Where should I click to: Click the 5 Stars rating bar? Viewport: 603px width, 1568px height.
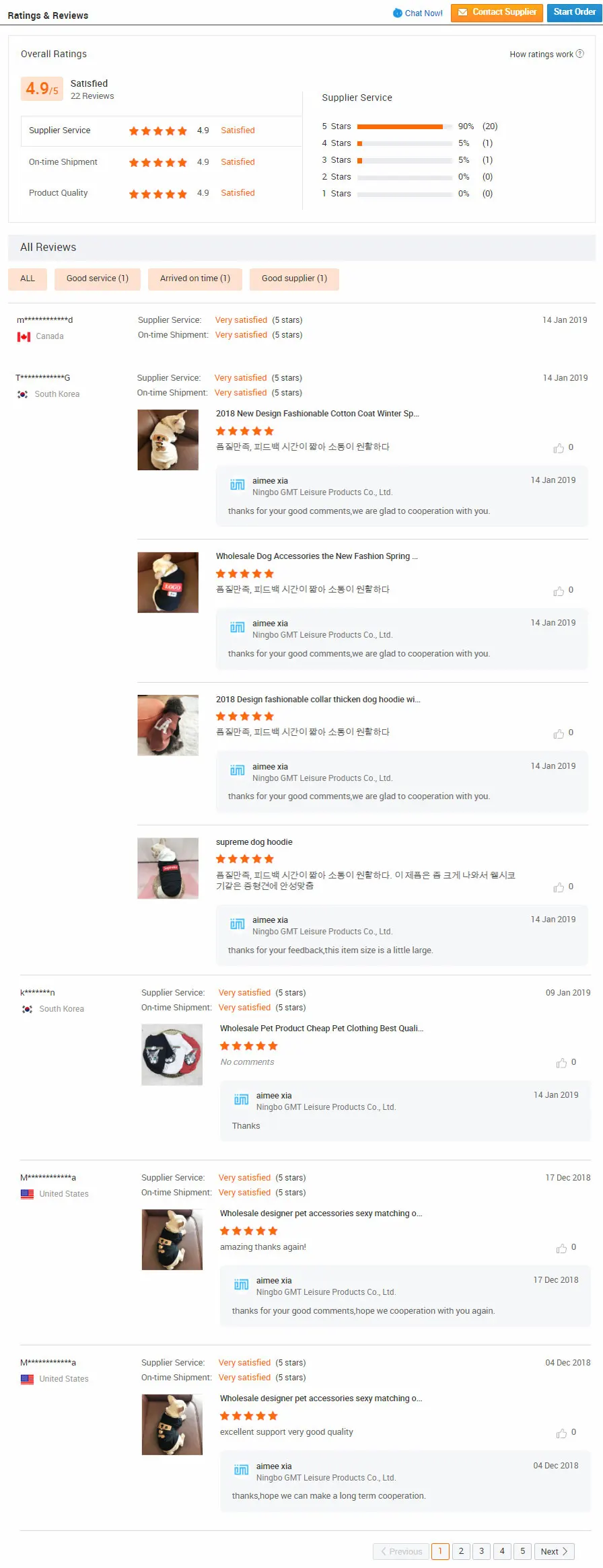[x=404, y=126]
